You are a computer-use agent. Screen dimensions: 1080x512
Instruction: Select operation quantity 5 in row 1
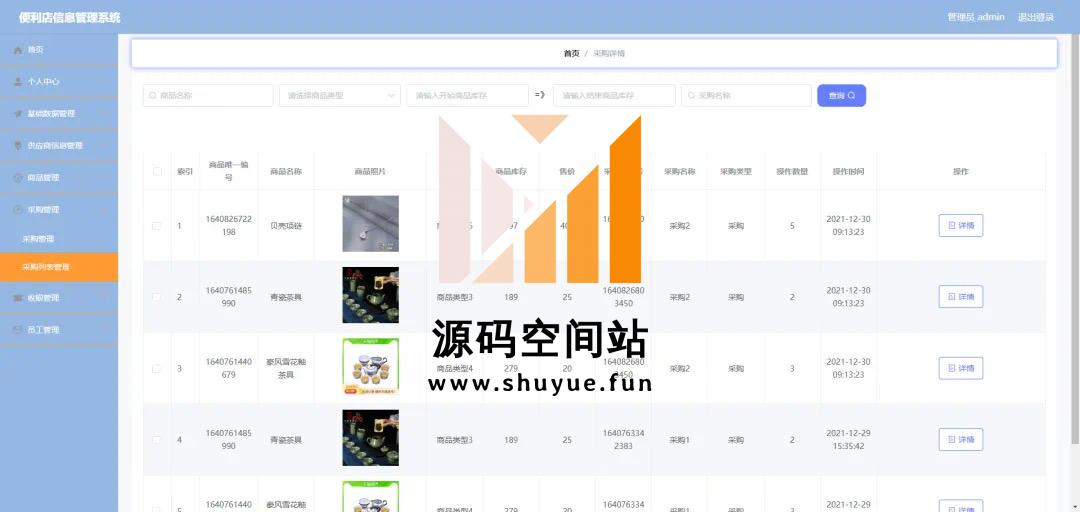pos(792,226)
